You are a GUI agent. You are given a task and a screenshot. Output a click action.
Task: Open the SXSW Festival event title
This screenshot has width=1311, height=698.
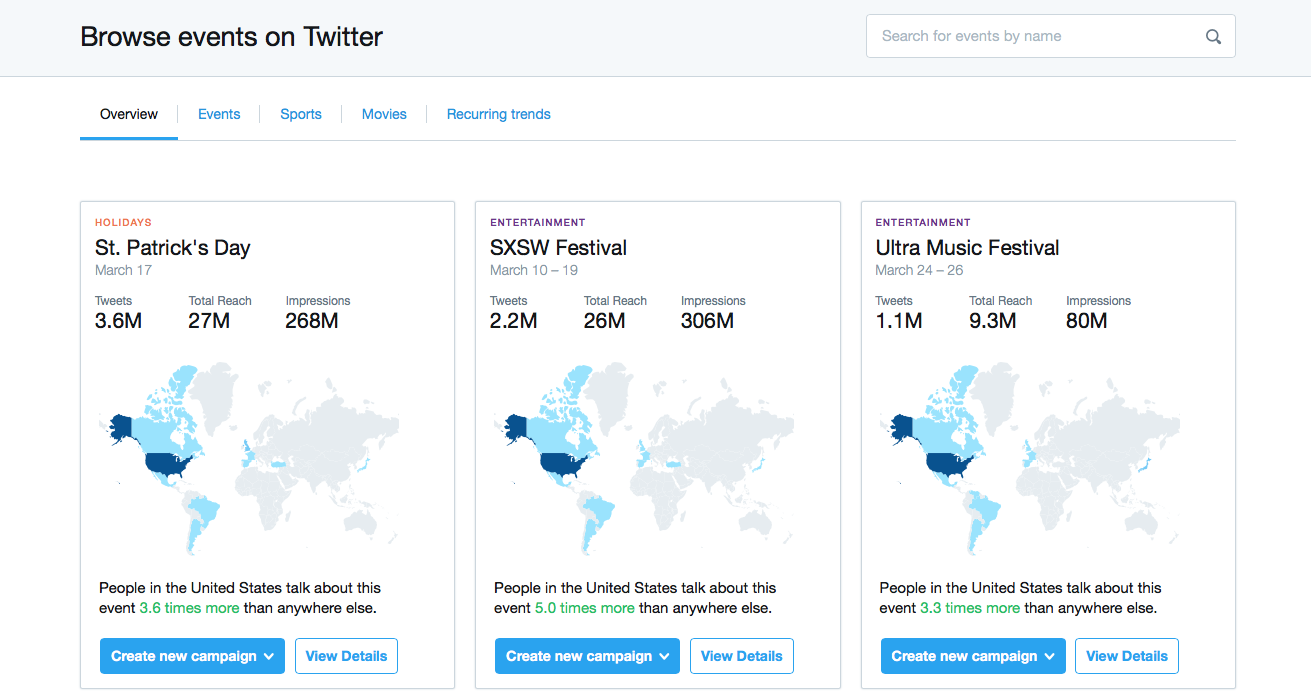click(558, 248)
